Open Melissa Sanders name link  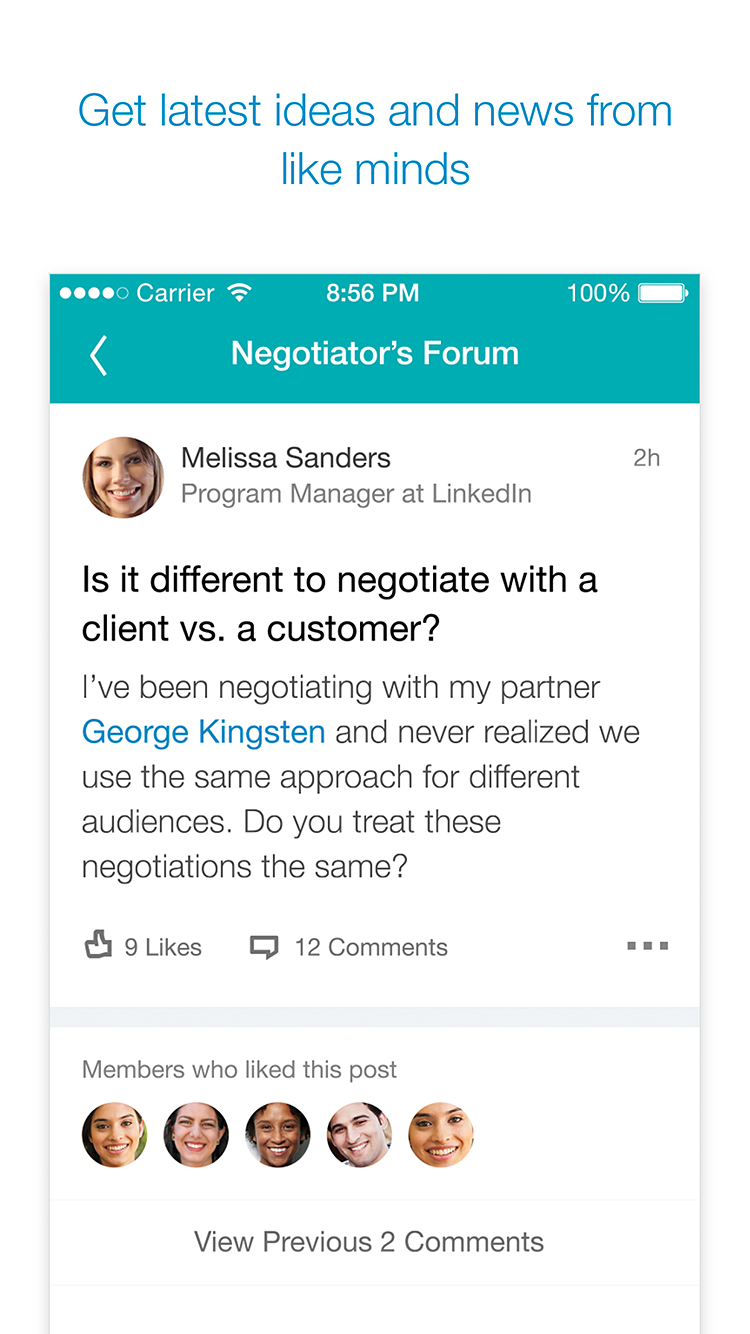(286, 458)
